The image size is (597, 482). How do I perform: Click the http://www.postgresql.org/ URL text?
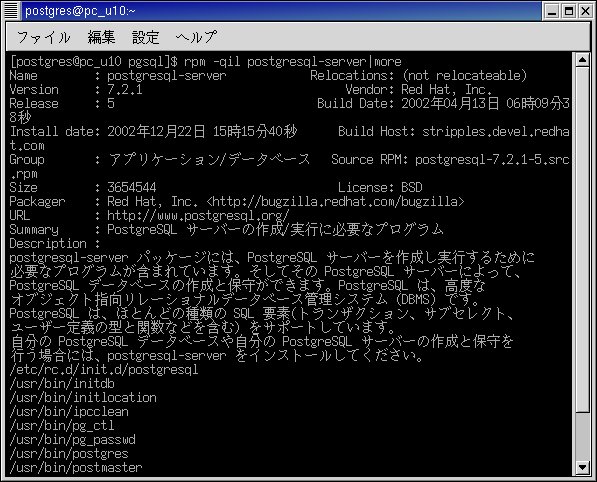(198, 216)
